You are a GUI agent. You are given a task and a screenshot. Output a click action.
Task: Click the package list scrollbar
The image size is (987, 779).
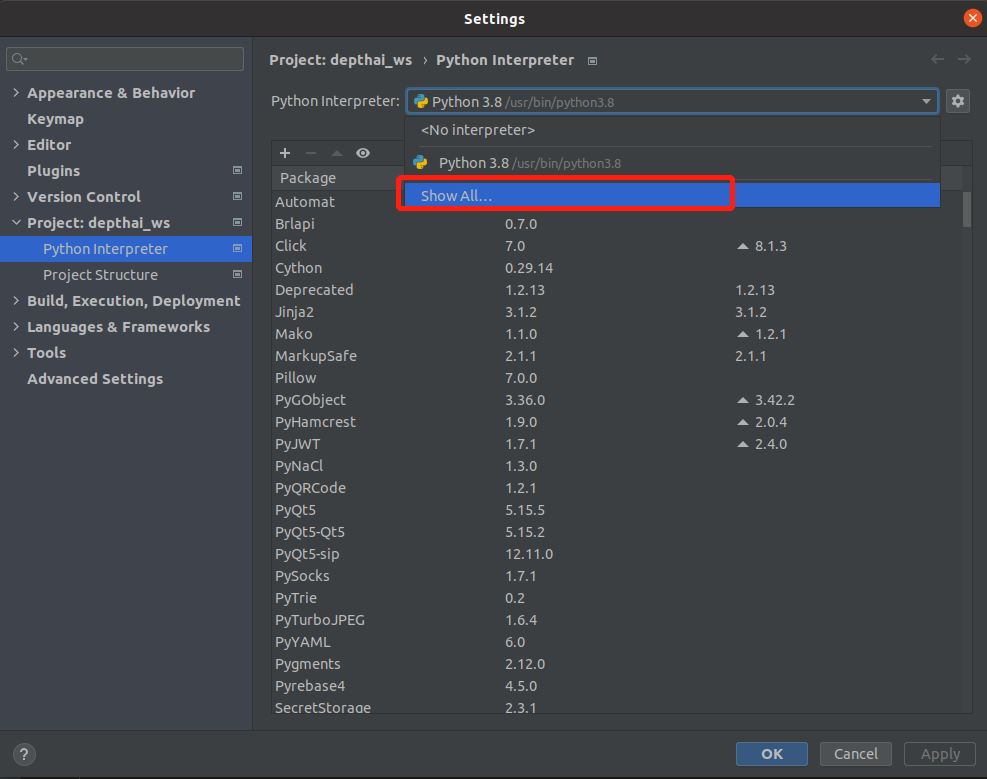(965, 210)
